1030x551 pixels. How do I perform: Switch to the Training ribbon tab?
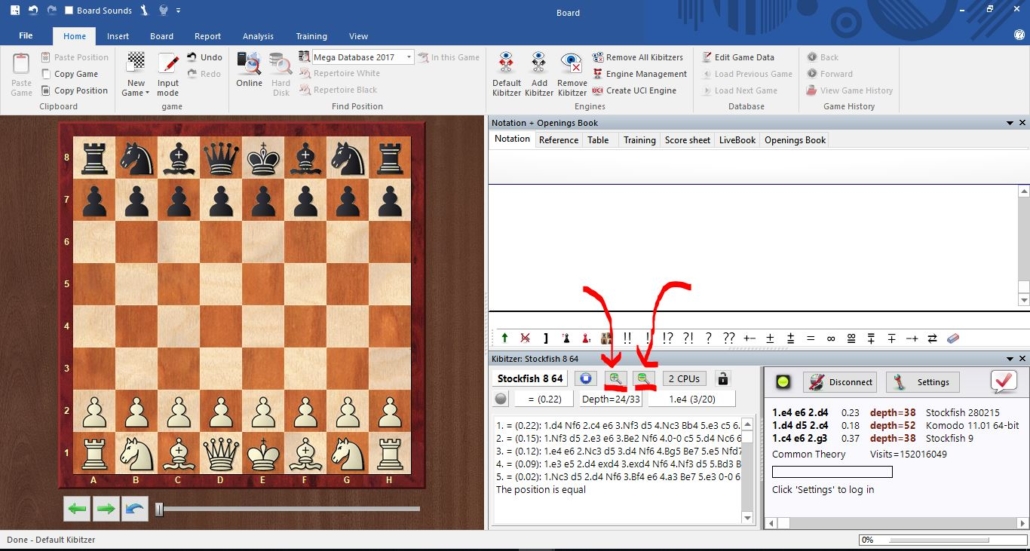pos(311,36)
